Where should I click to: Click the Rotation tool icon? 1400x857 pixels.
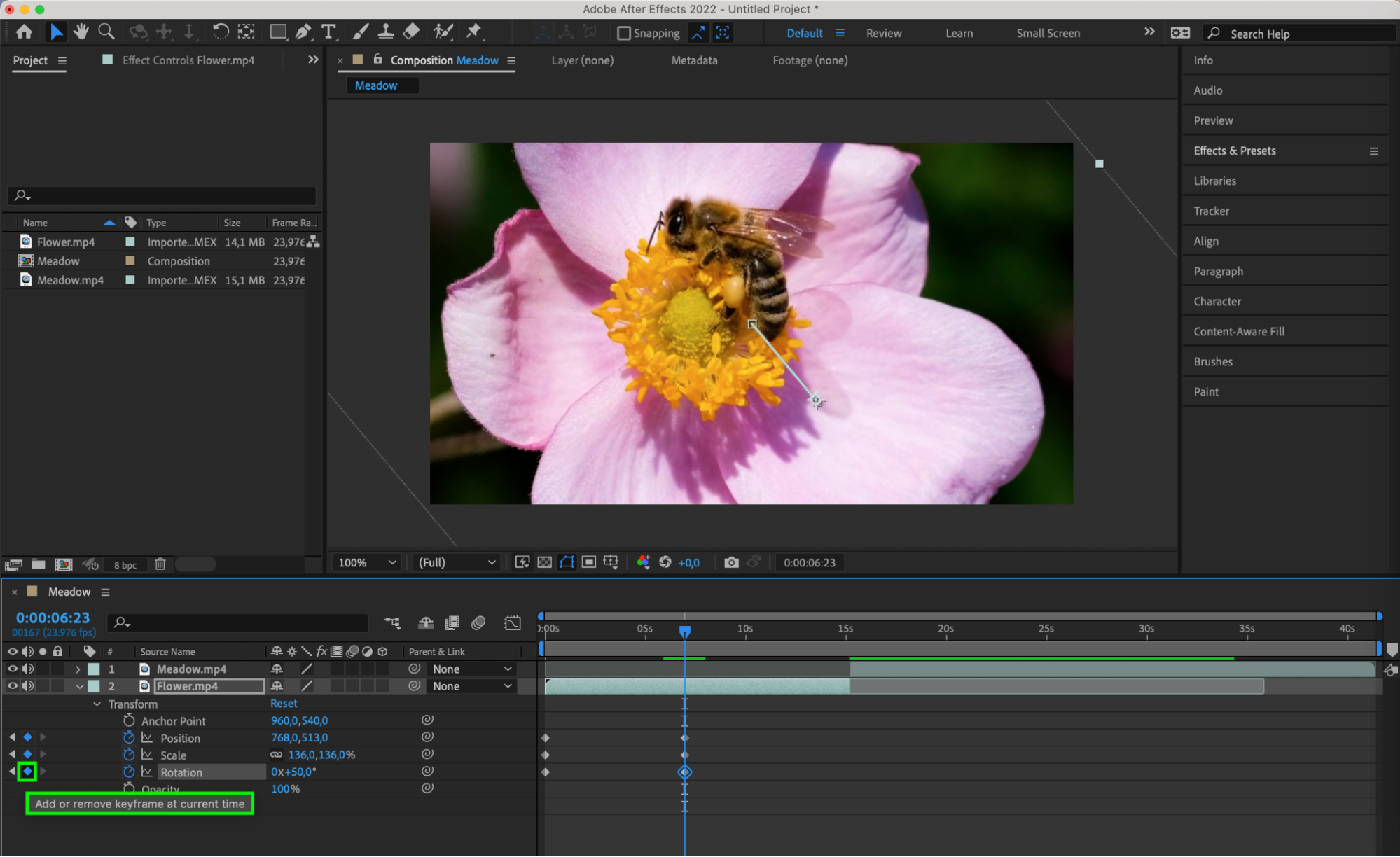click(x=220, y=32)
